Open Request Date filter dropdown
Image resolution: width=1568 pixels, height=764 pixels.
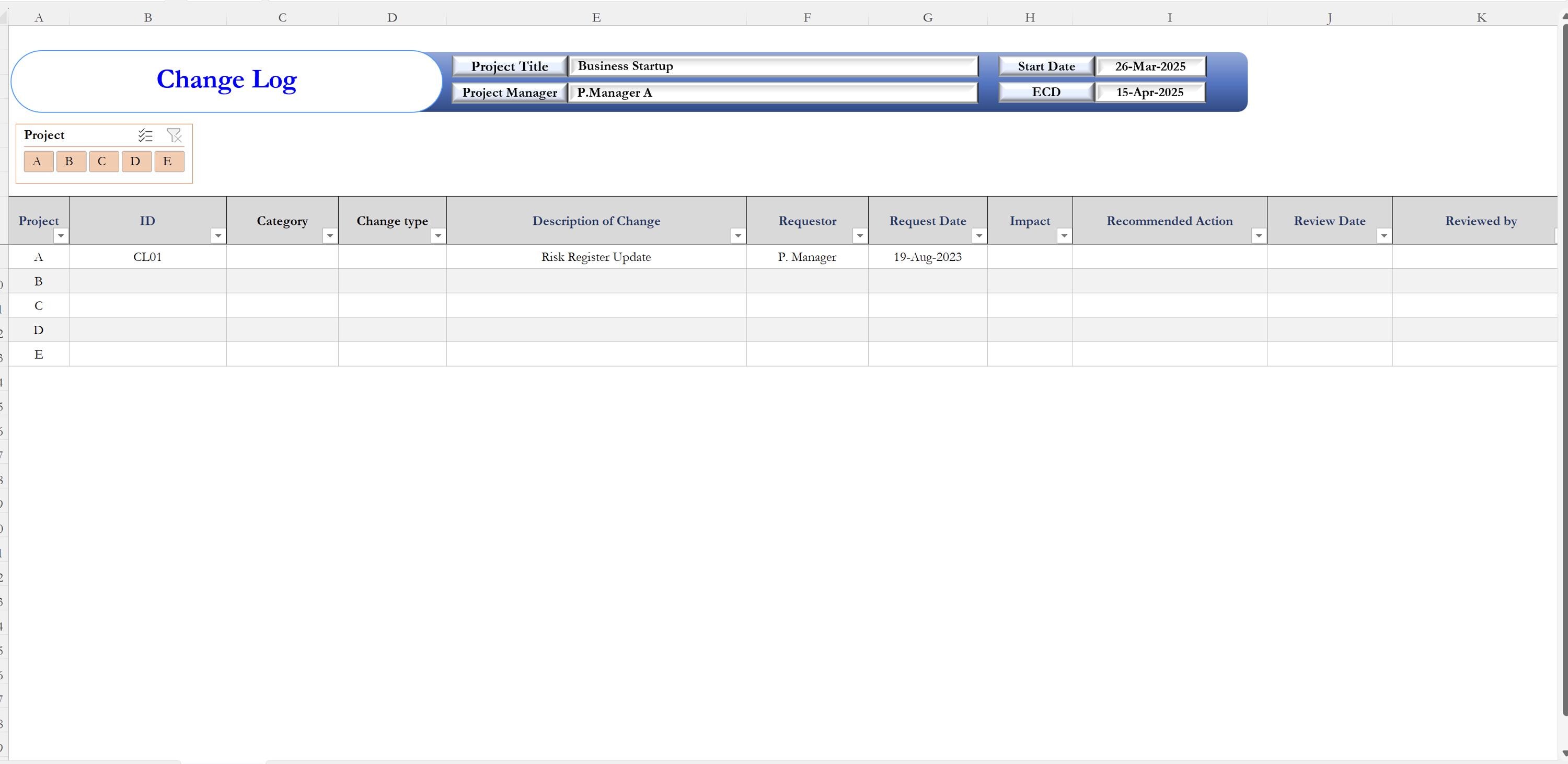tap(979, 236)
